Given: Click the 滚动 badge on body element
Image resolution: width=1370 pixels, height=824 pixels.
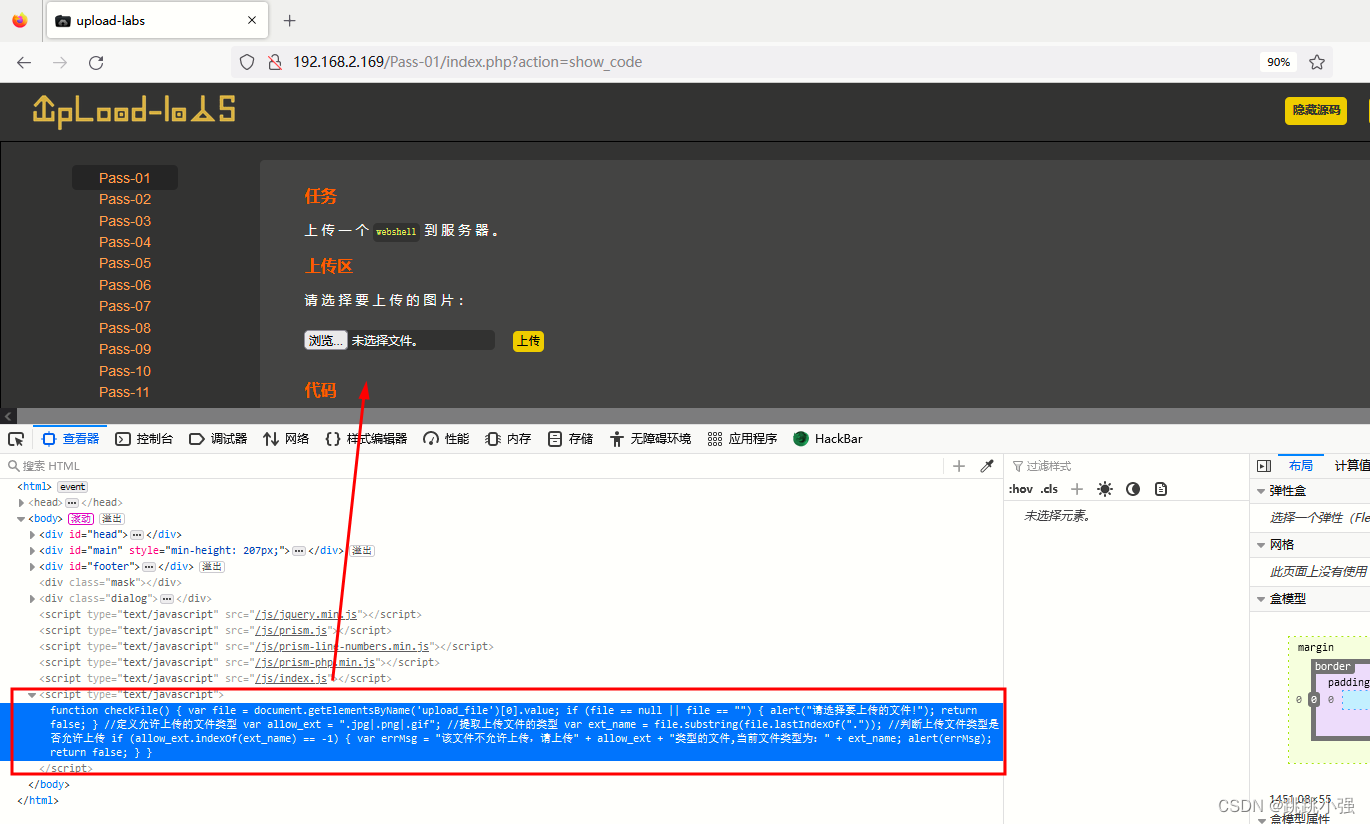Looking at the screenshot, I should (x=81, y=519).
